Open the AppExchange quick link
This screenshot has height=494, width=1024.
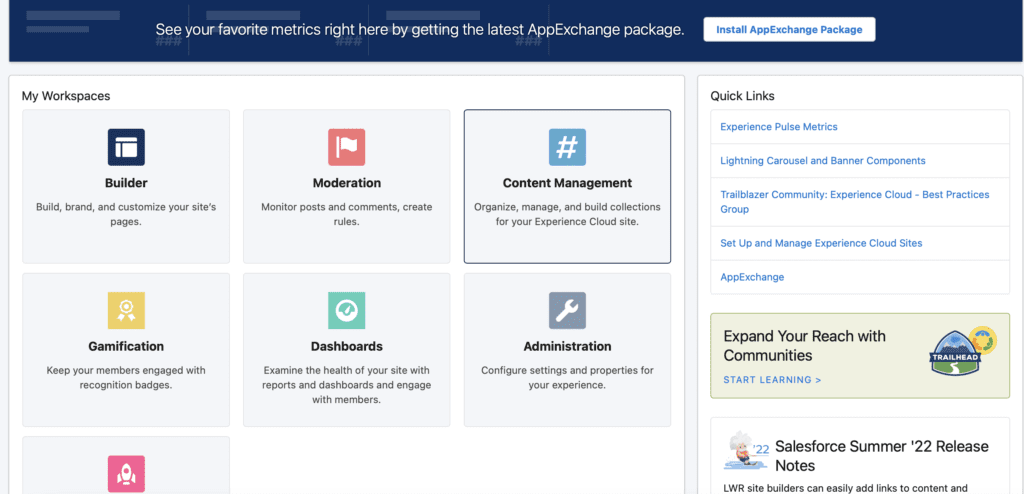point(752,277)
